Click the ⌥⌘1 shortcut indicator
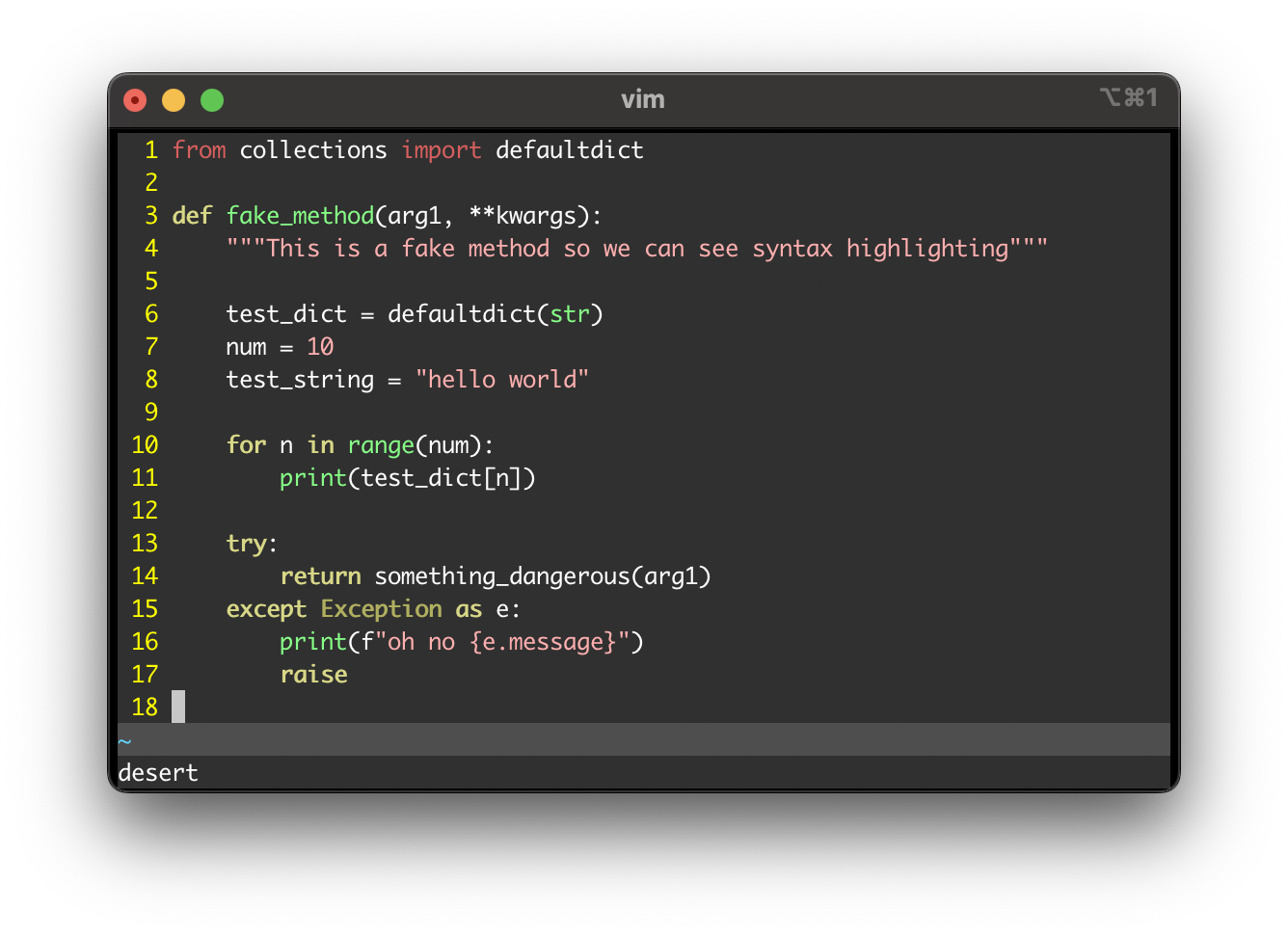 (1129, 99)
